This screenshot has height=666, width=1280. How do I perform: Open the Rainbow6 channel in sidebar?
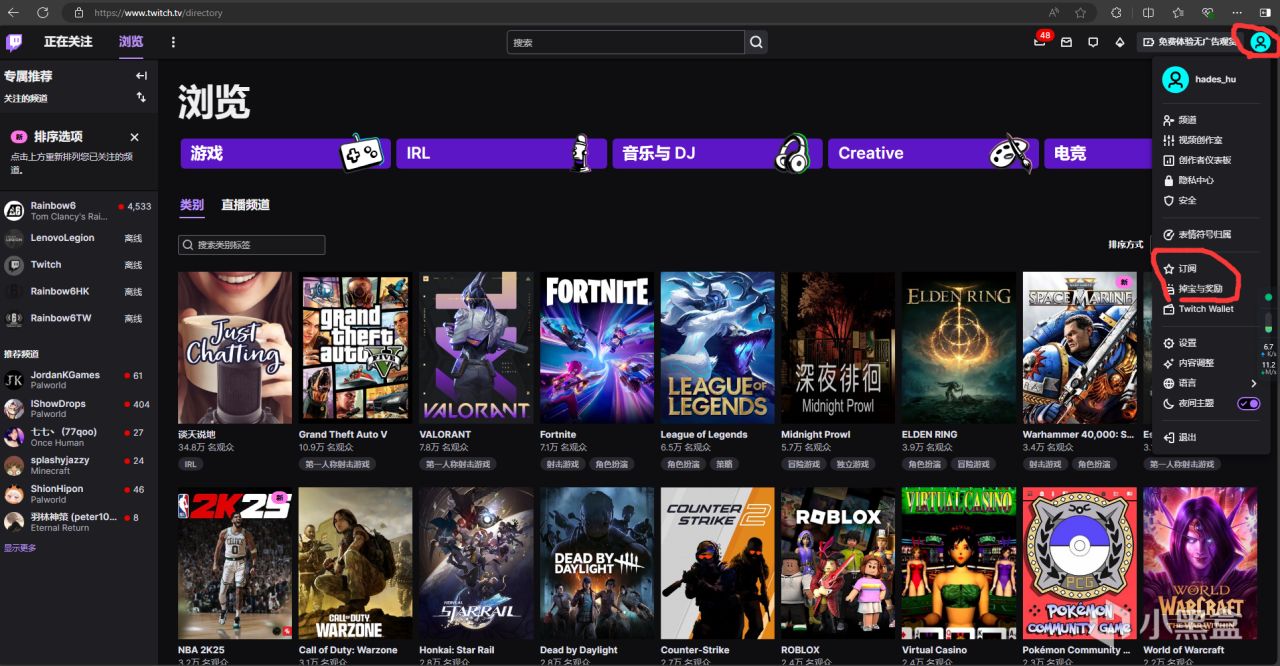tap(78, 211)
